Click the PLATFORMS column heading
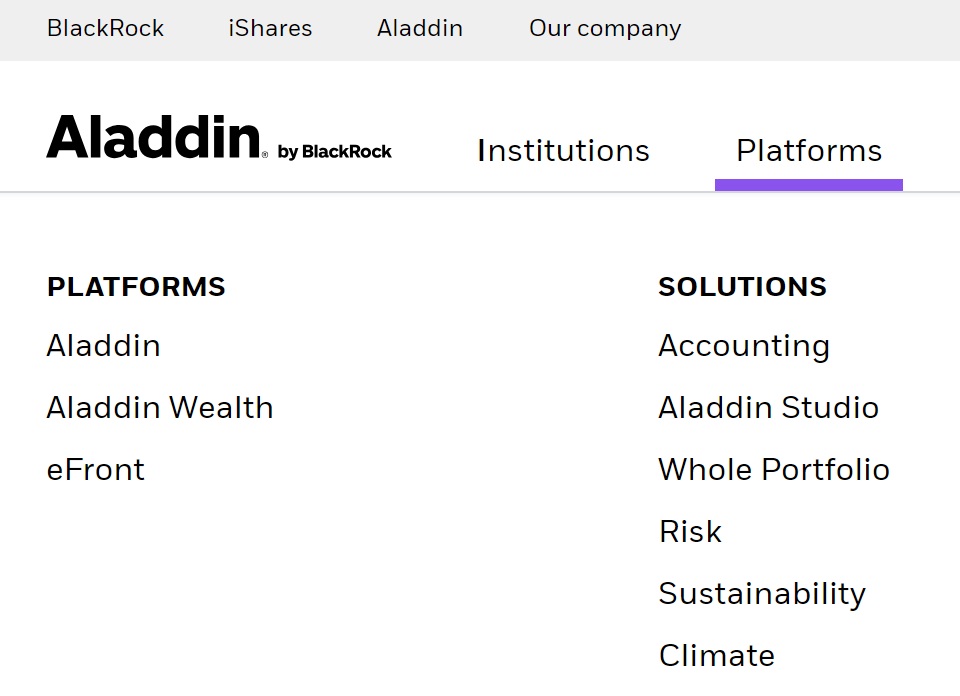The height and width of the screenshot is (696, 960). coord(136,287)
